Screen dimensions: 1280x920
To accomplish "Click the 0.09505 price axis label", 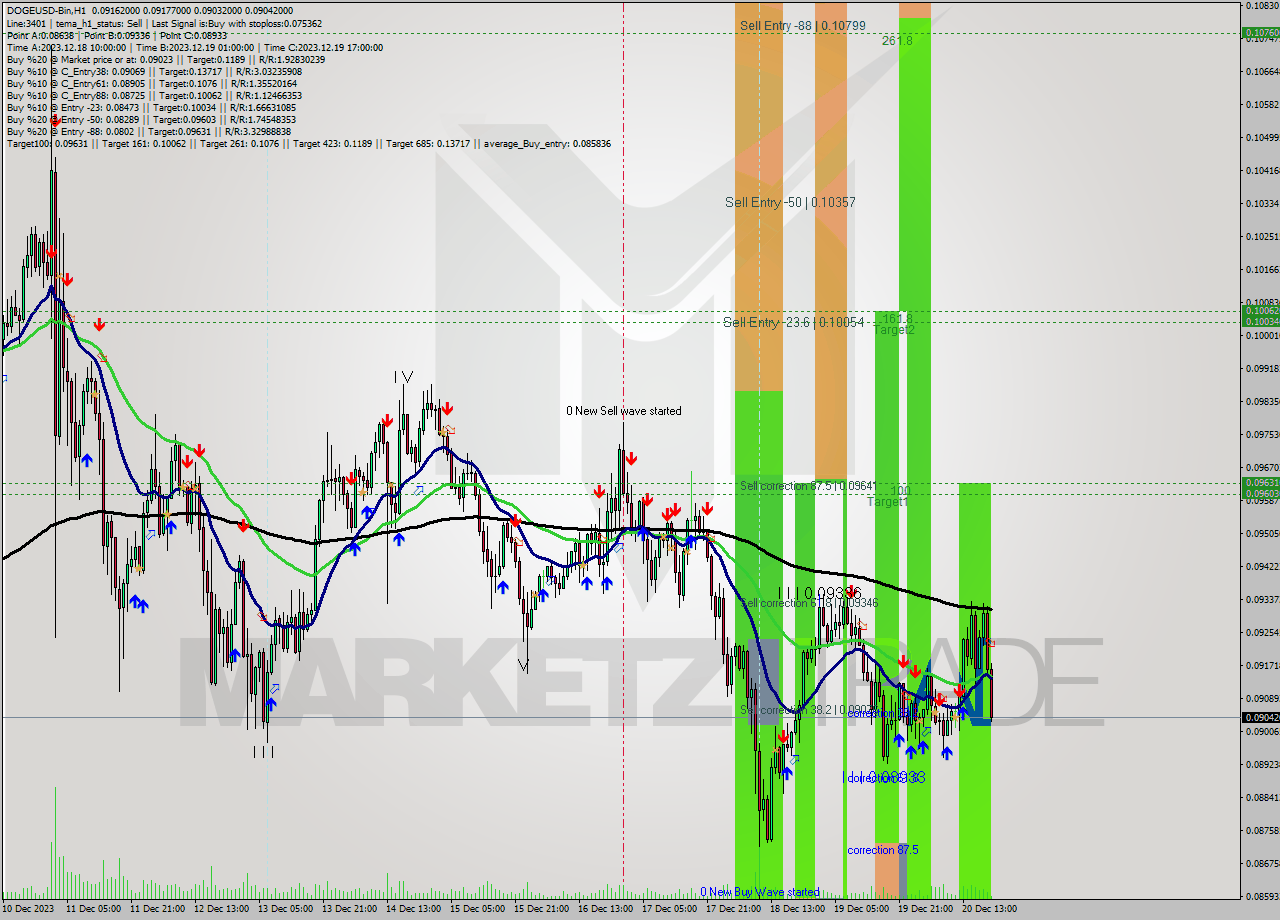I will (1262, 533).
